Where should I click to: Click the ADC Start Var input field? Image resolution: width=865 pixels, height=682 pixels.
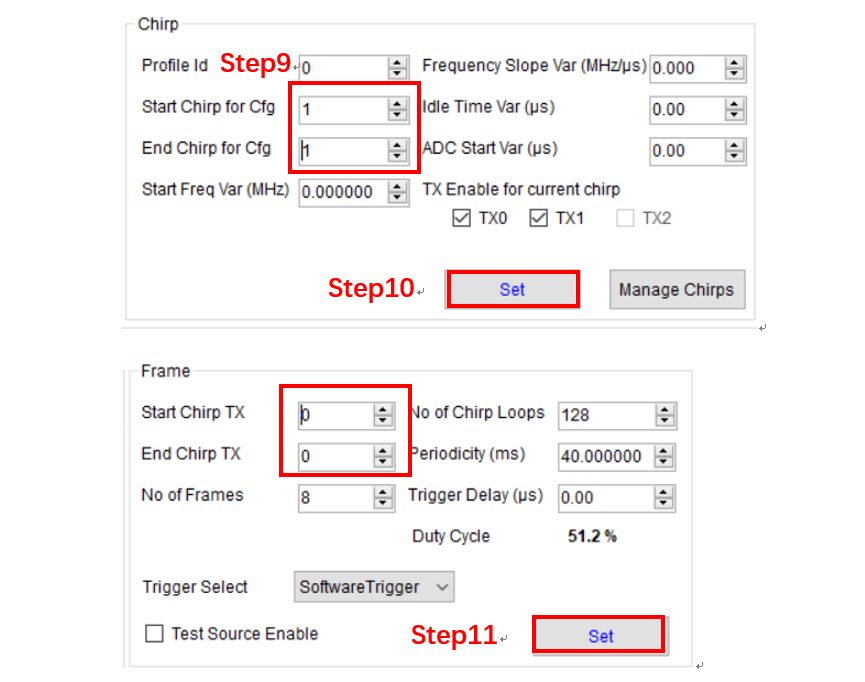(x=686, y=151)
